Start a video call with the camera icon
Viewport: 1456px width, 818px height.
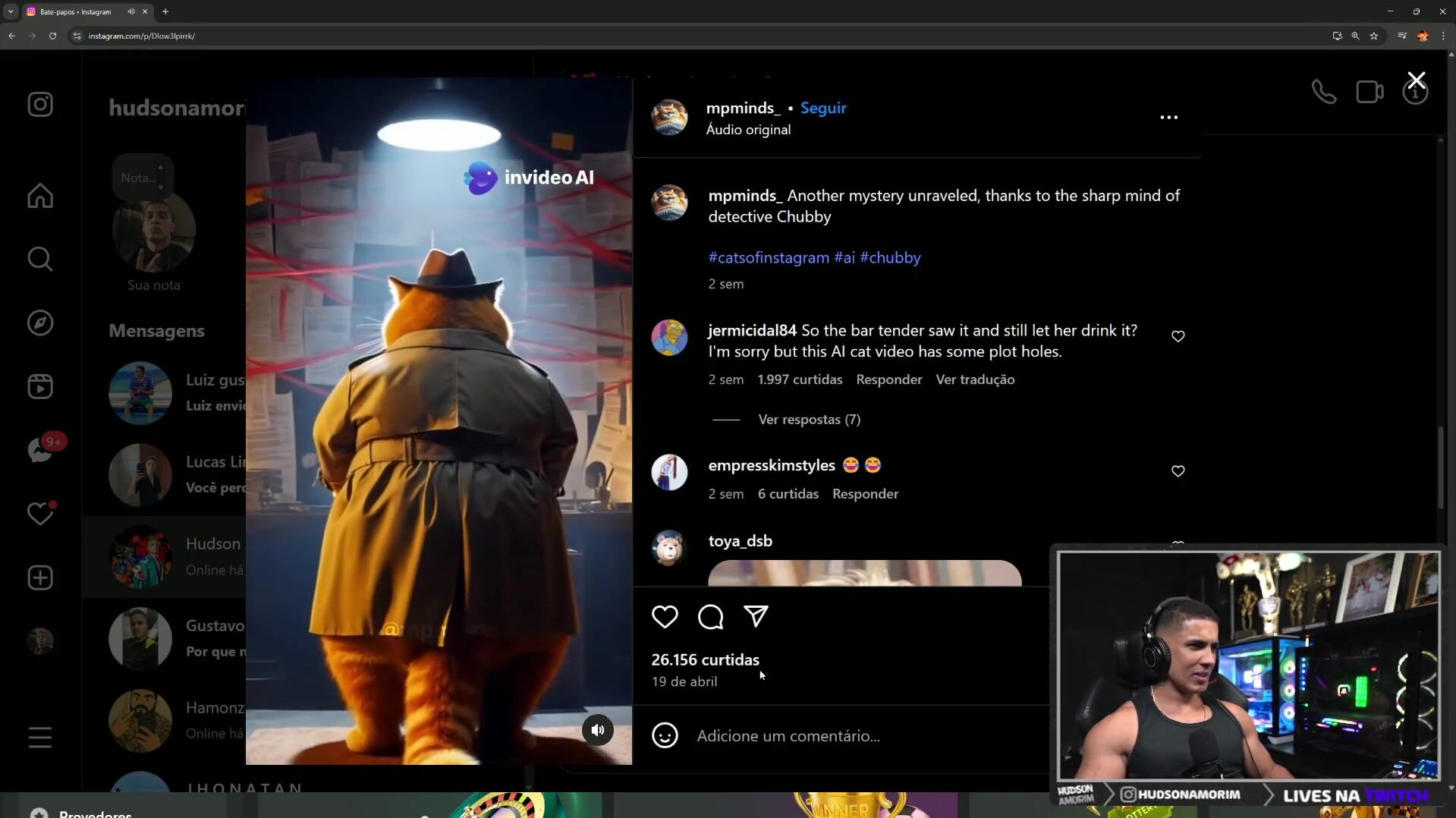[x=1370, y=92]
